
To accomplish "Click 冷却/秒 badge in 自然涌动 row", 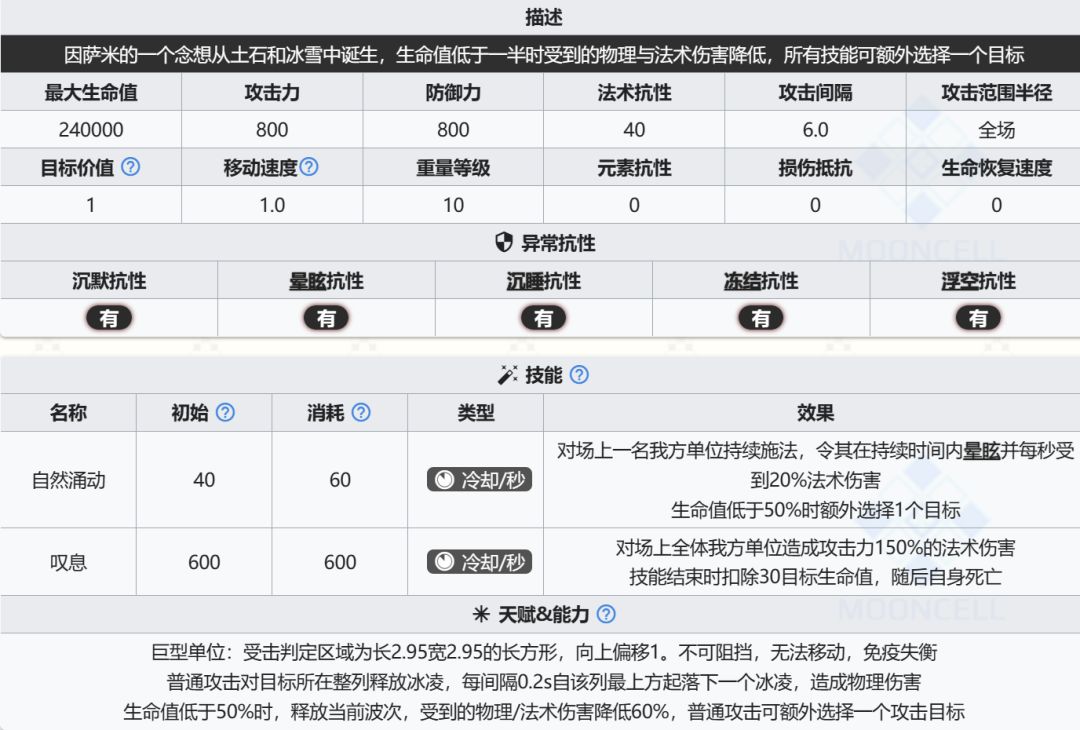I will 479,479.
